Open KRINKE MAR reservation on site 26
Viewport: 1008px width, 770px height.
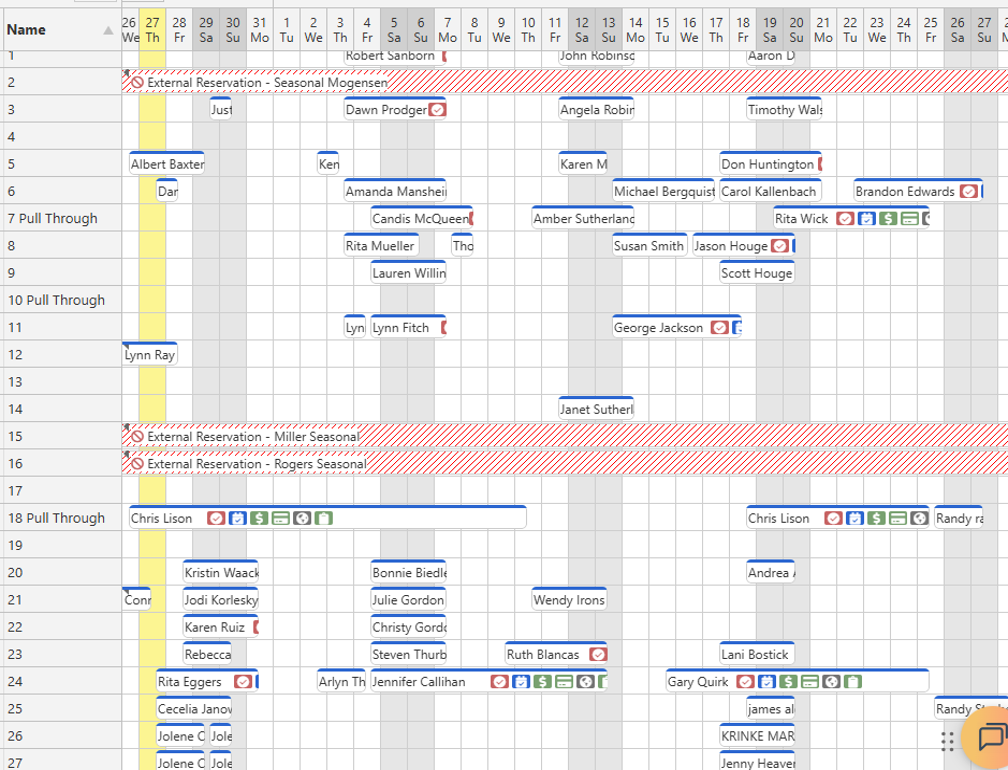pyautogui.click(x=757, y=735)
